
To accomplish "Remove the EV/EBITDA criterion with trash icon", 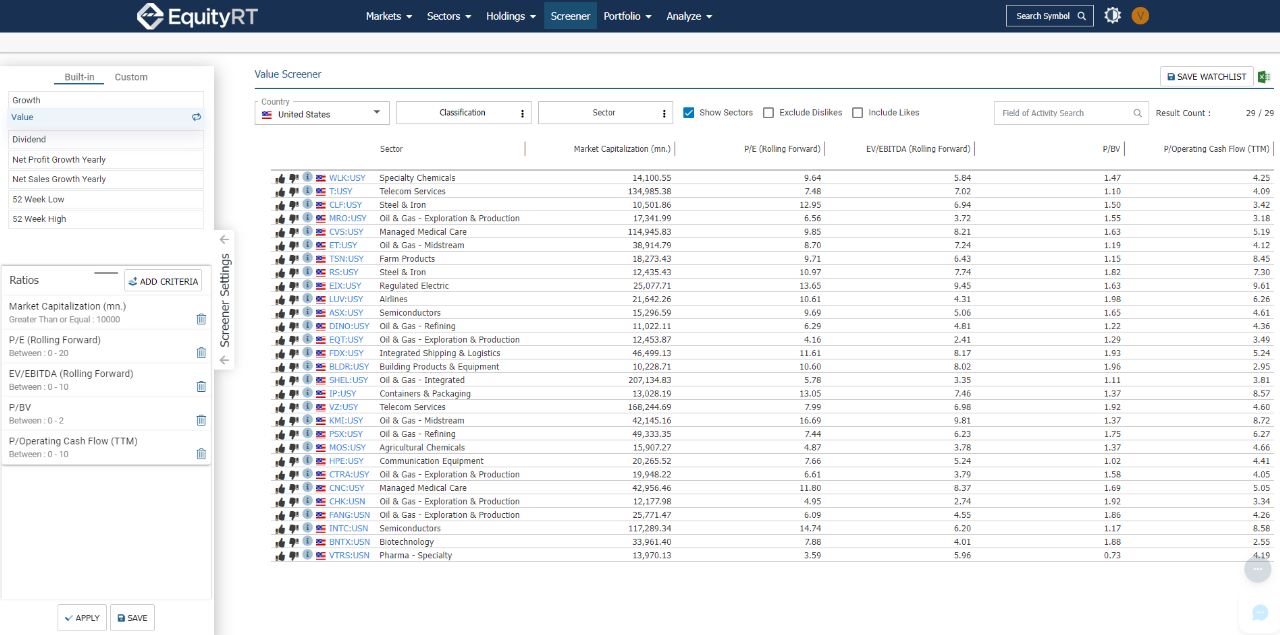I will 201,386.
